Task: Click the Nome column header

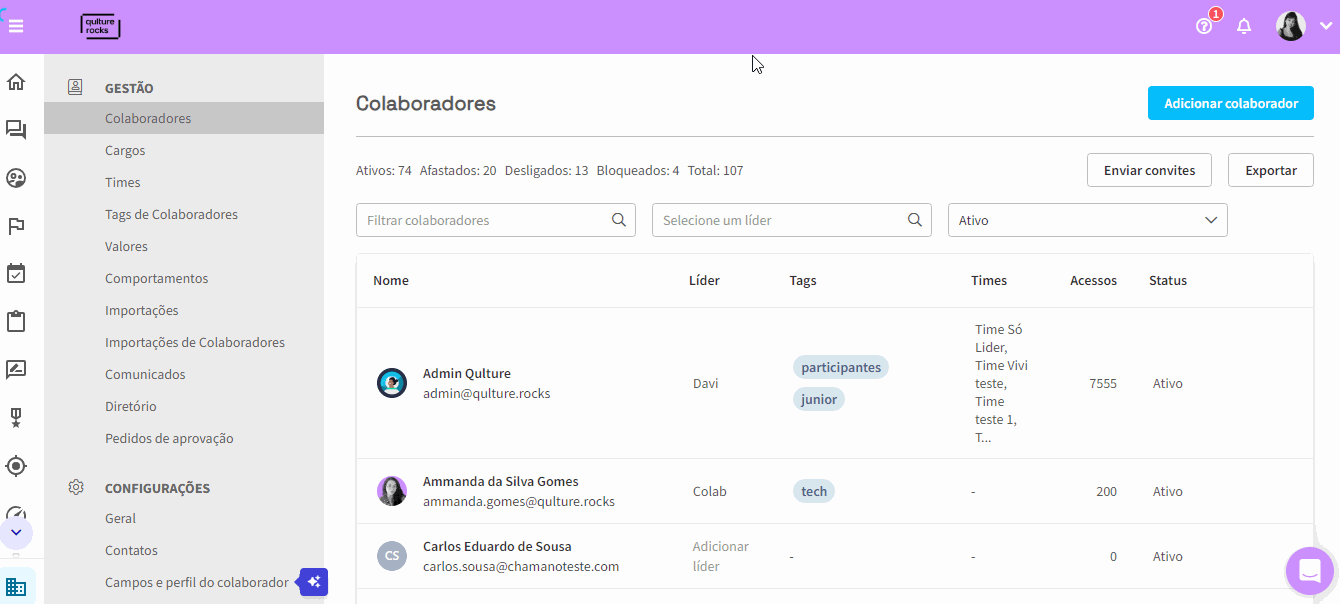Action: pos(391,281)
